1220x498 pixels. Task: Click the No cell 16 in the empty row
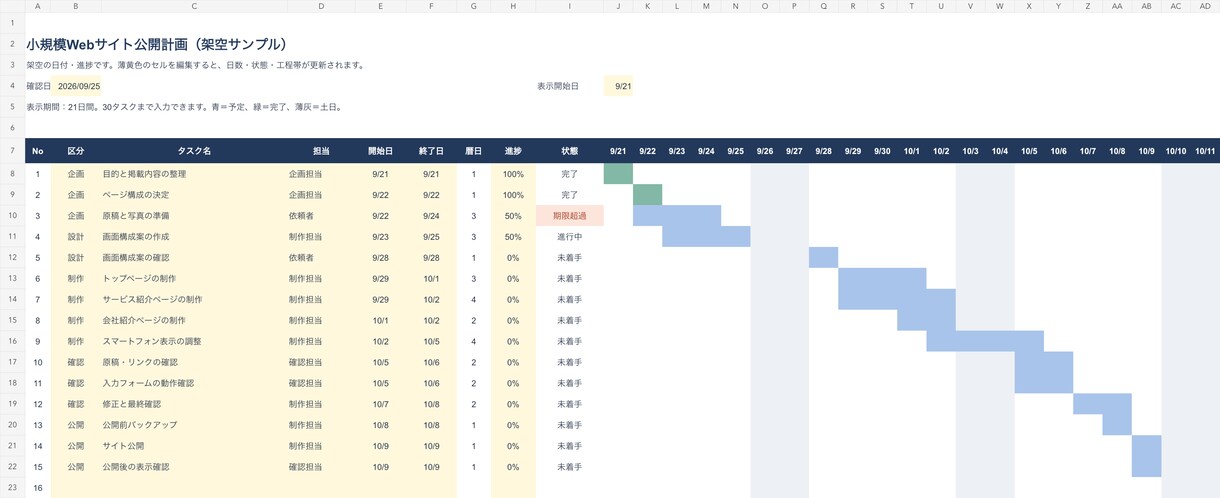38,488
